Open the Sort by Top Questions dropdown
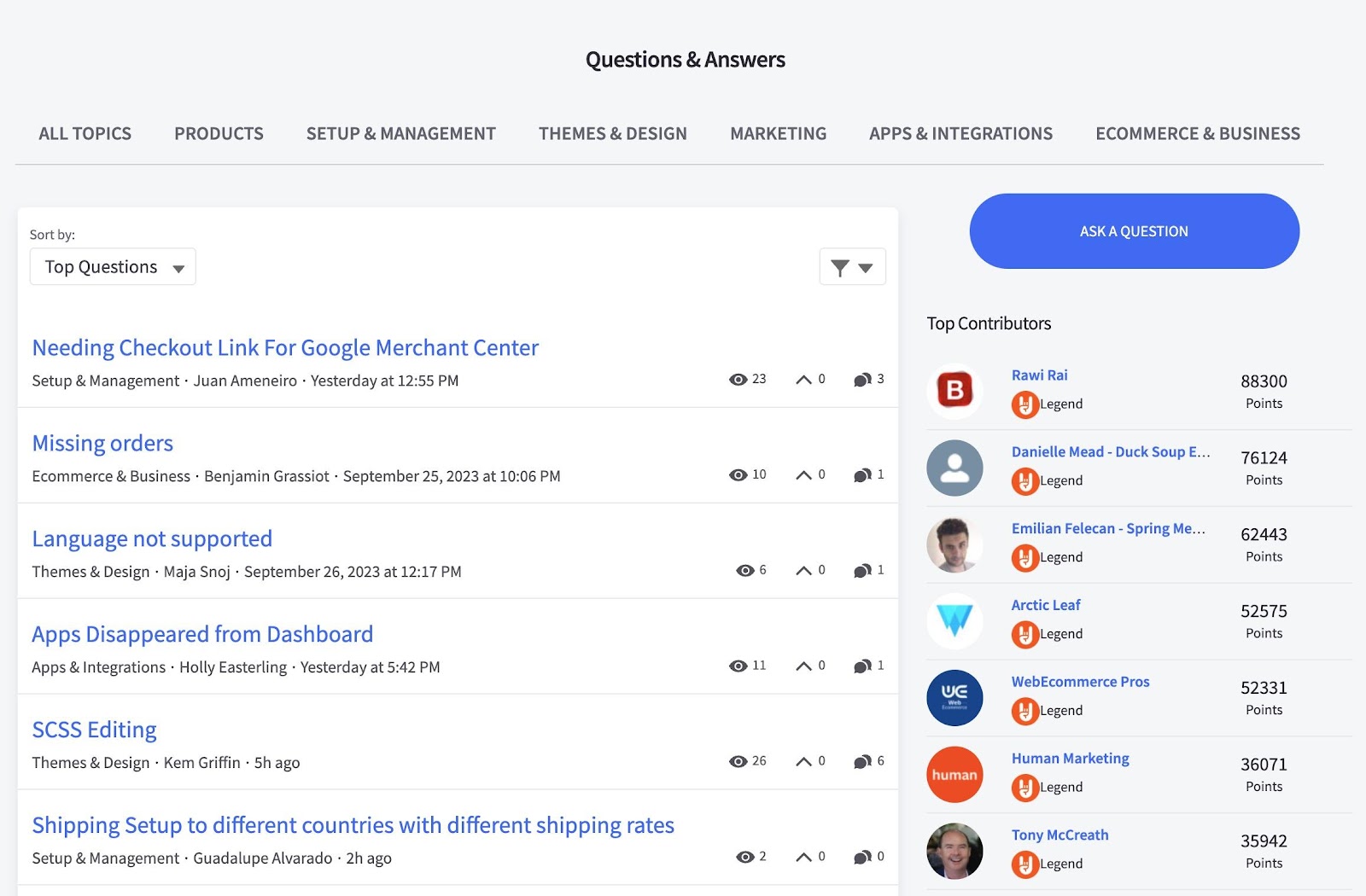 tap(112, 266)
